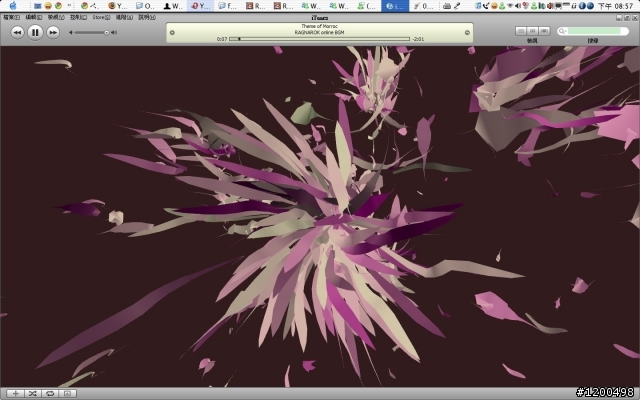Open the 進階(A) Advanced menu
640x400 pixels.
(124, 17)
